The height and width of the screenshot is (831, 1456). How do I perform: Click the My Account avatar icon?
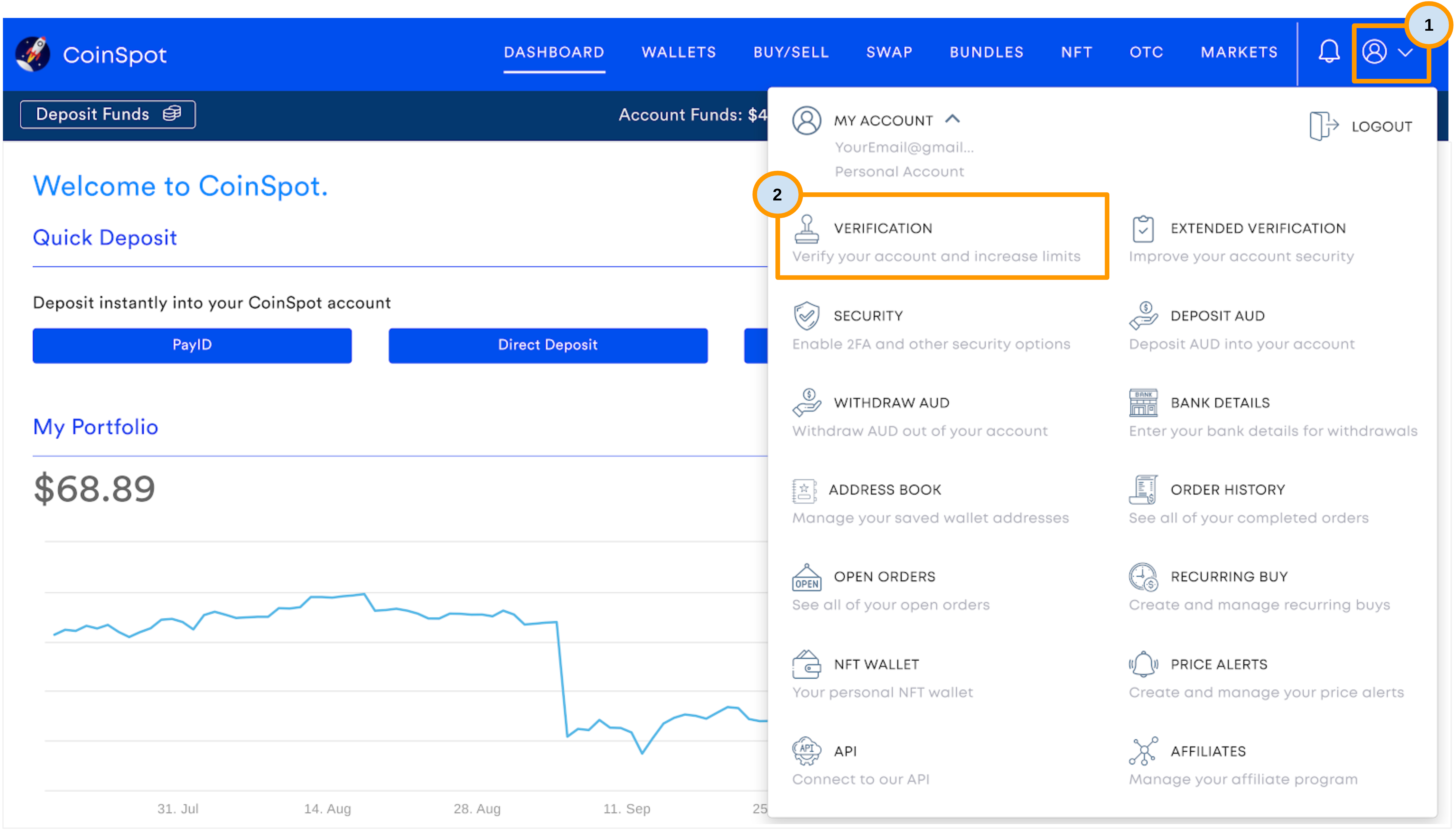(x=806, y=120)
